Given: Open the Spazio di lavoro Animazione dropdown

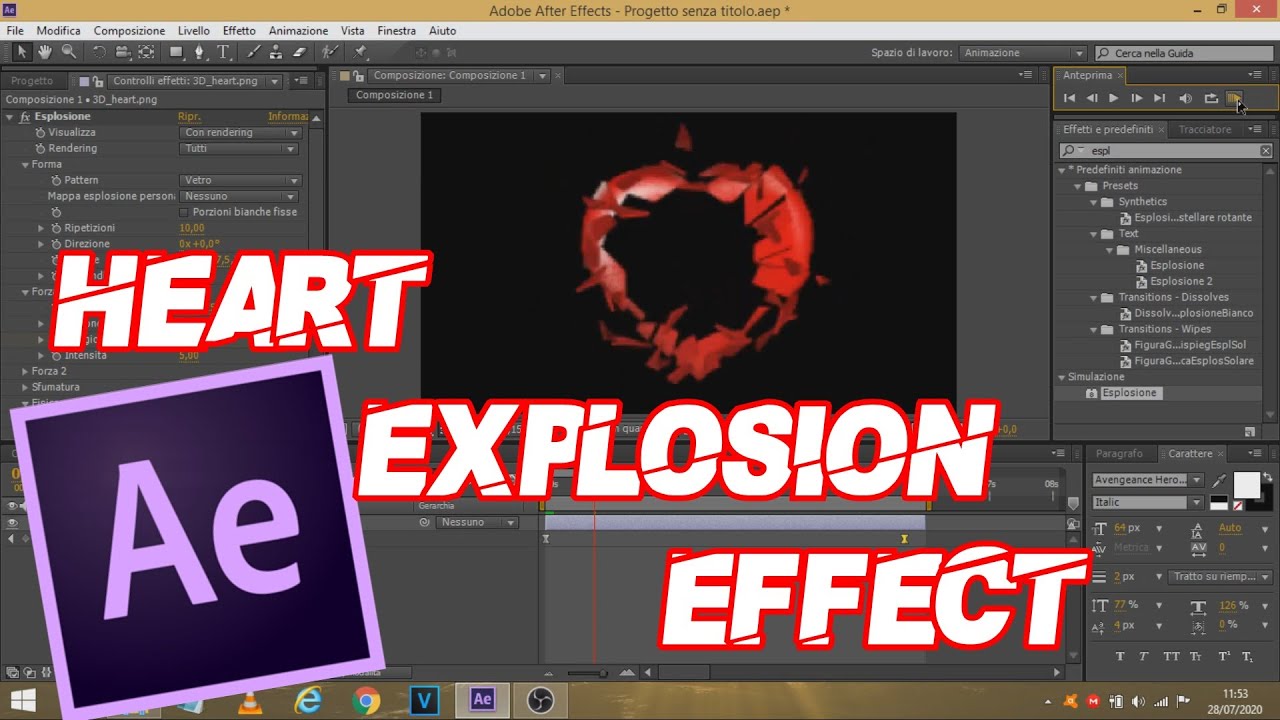Looking at the screenshot, I should point(1023,53).
